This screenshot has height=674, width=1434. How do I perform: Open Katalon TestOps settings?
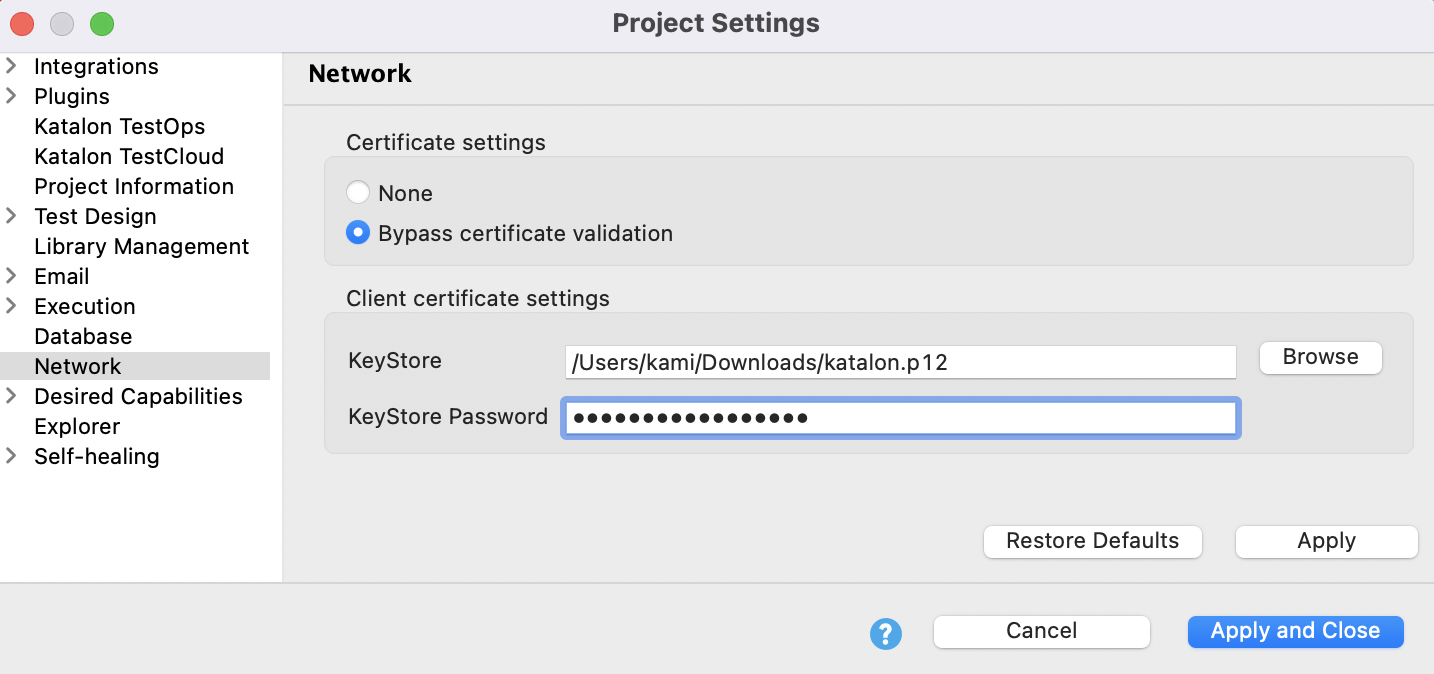click(x=119, y=126)
